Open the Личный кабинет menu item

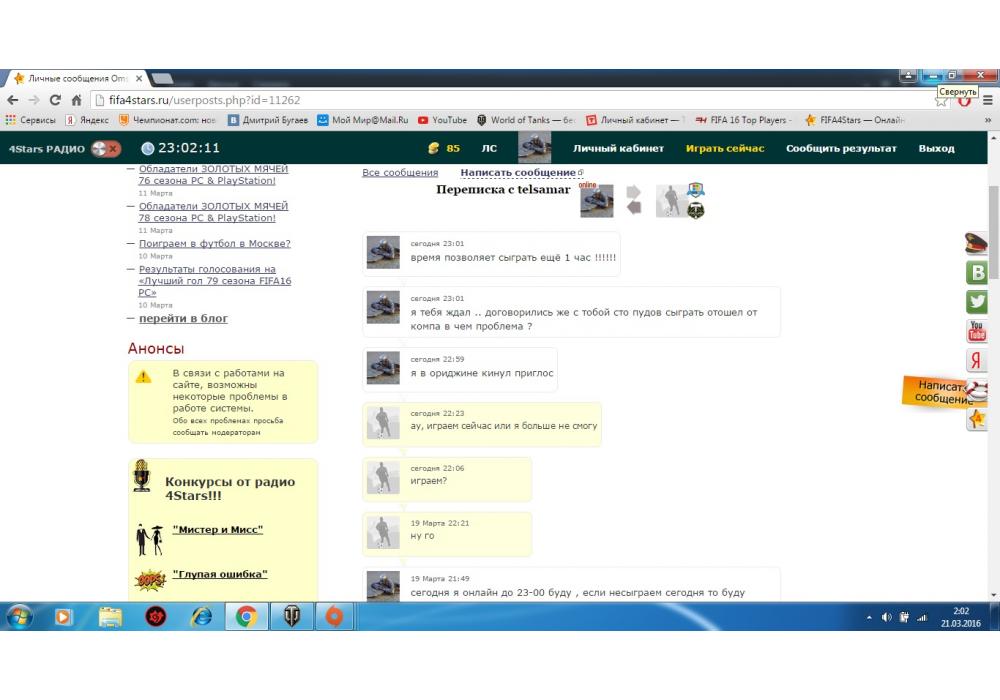coord(618,148)
